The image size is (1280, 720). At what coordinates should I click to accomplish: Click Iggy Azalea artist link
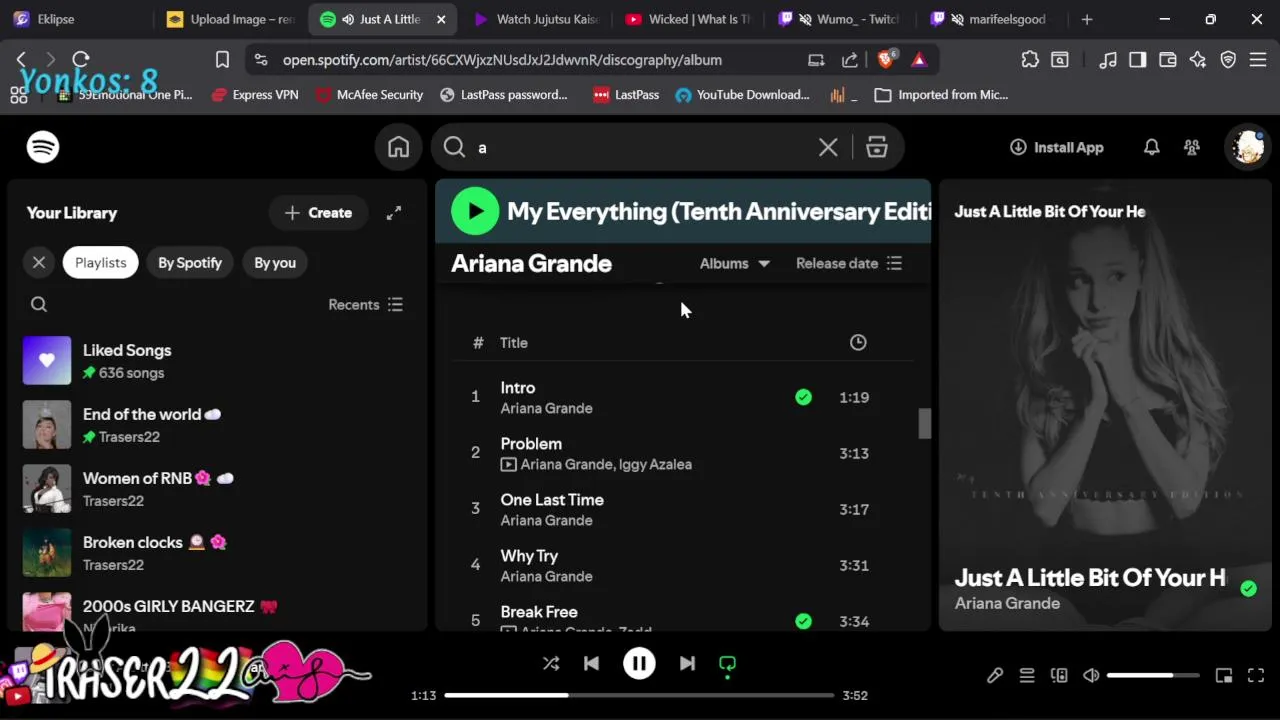pos(655,464)
